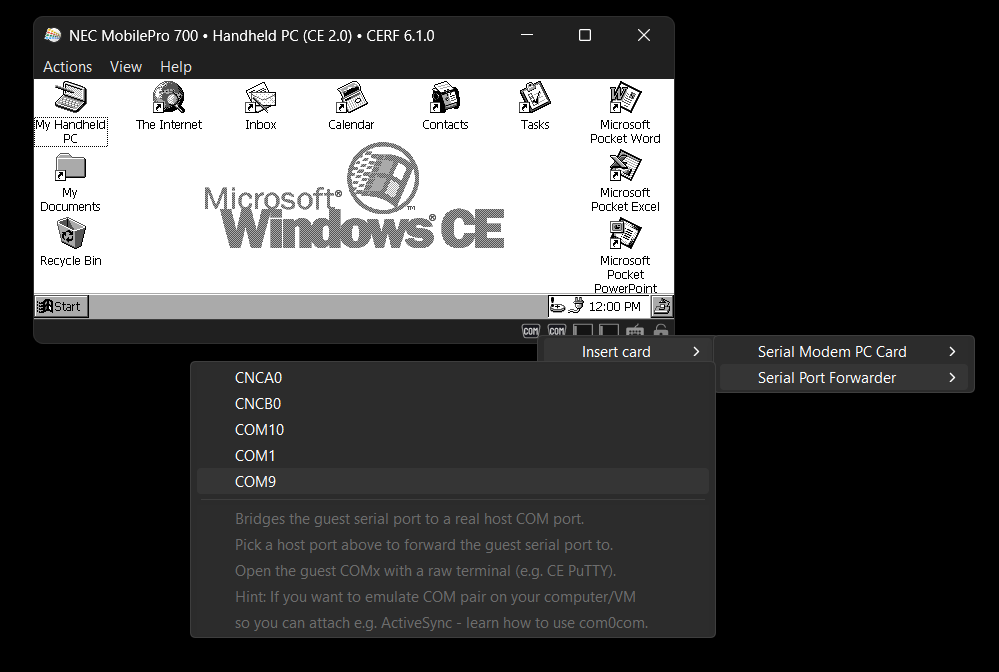Open the Actions menu
999x672 pixels.
coord(68,66)
